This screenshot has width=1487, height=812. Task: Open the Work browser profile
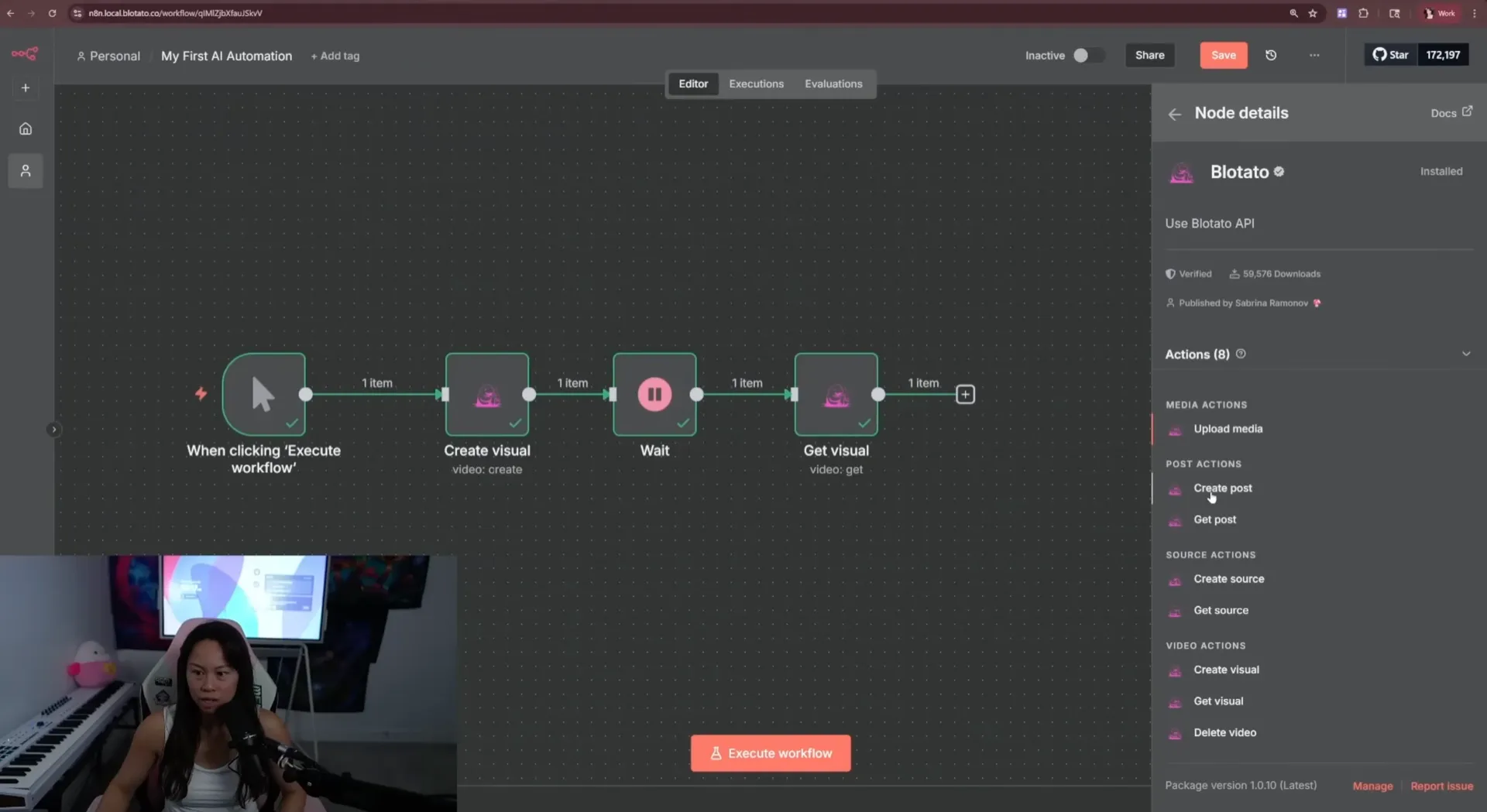coord(1441,13)
